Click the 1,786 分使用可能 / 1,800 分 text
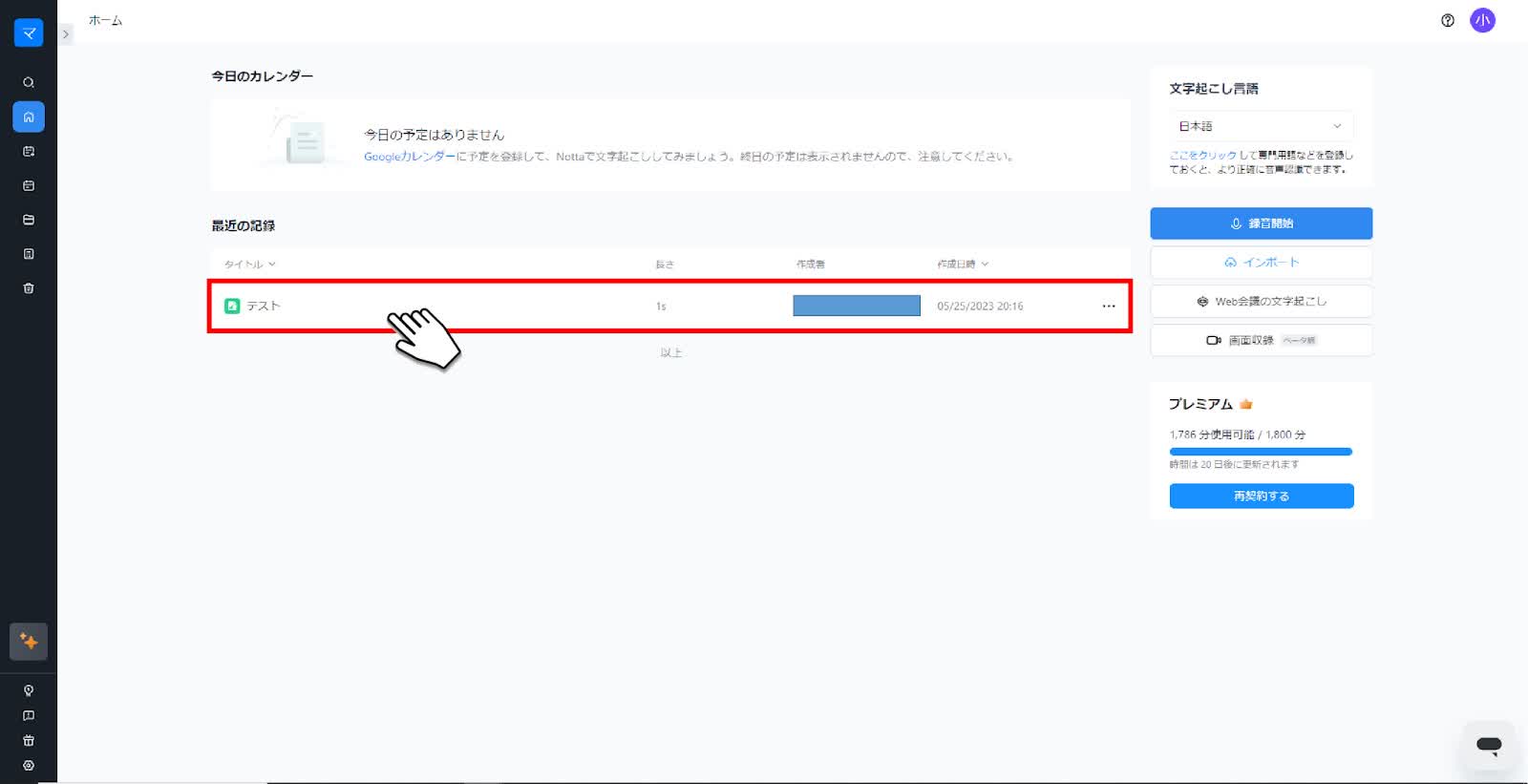The width and height of the screenshot is (1528, 784). pos(1238,434)
